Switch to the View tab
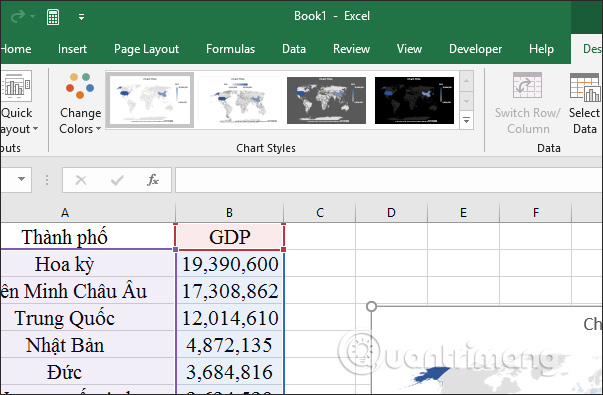This screenshot has width=603, height=395. (x=409, y=49)
